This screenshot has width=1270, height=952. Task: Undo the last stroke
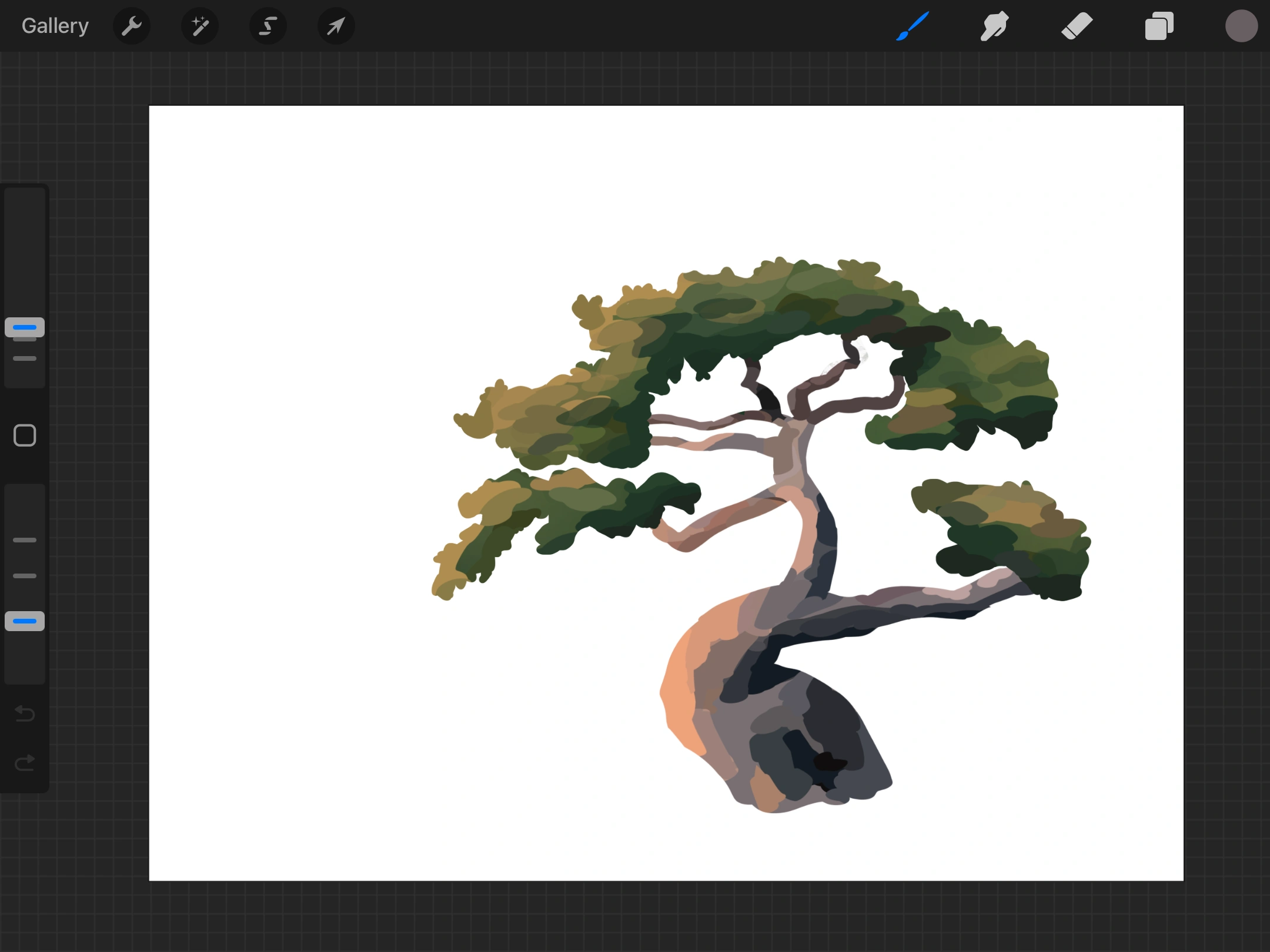pos(24,714)
